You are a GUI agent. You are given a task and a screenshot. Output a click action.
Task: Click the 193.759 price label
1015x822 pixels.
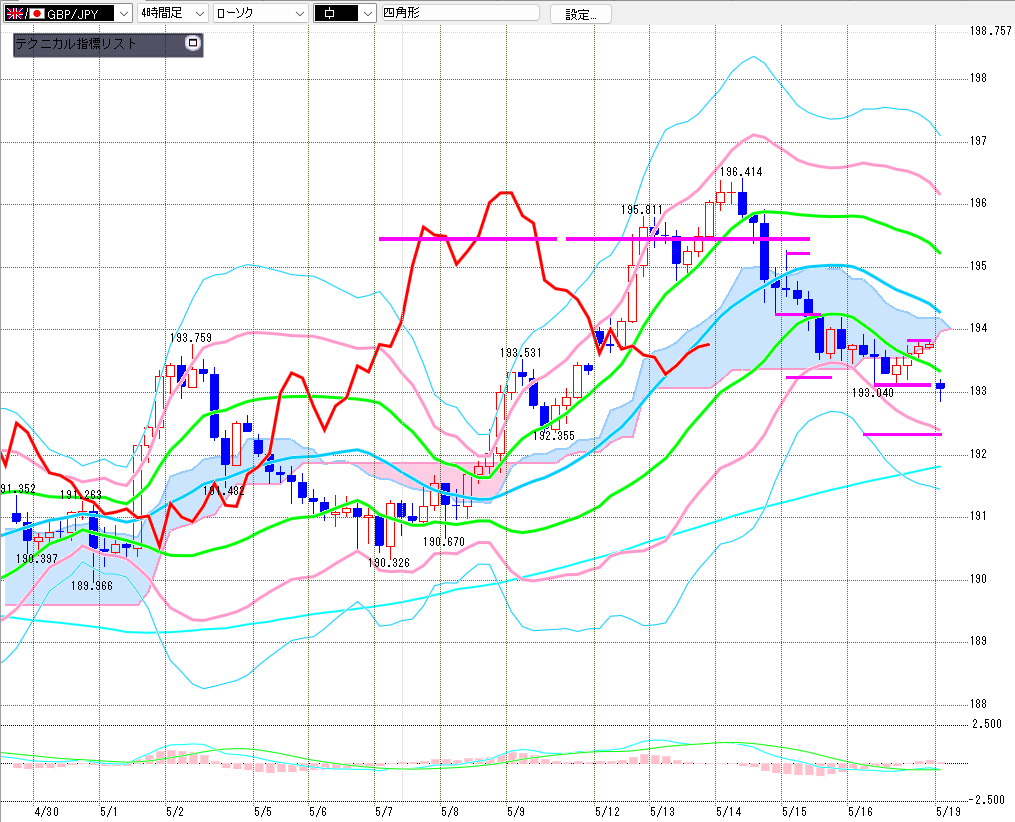coord(190,338)
